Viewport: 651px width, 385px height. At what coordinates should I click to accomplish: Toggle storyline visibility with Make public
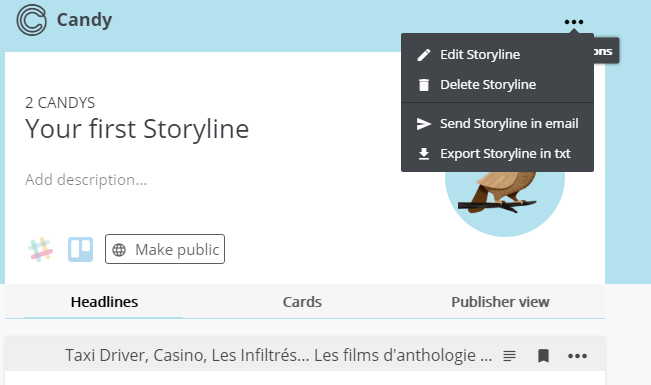pos(165,249)
